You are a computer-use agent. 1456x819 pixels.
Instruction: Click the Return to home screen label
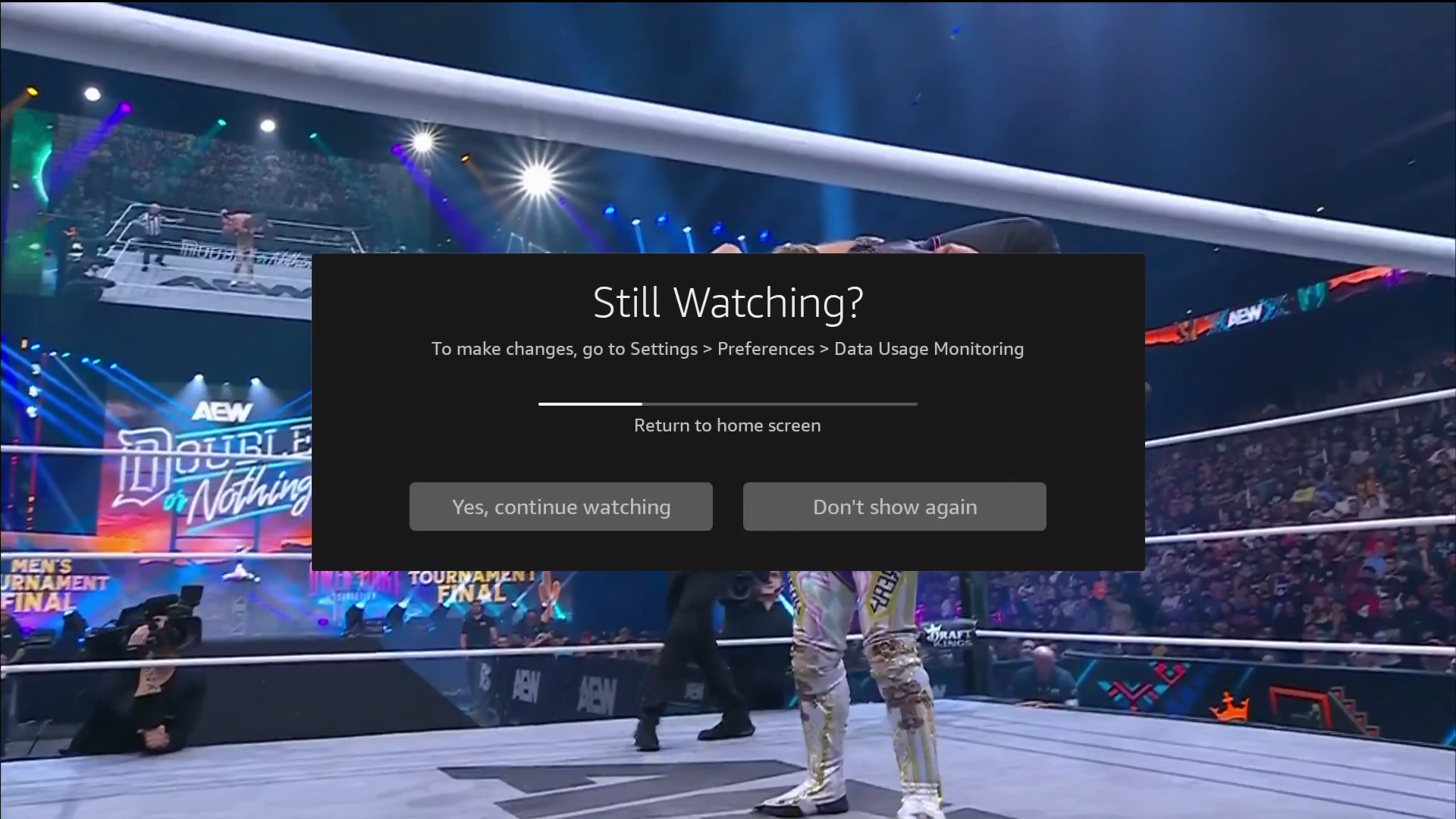click(x=727, y=425)
